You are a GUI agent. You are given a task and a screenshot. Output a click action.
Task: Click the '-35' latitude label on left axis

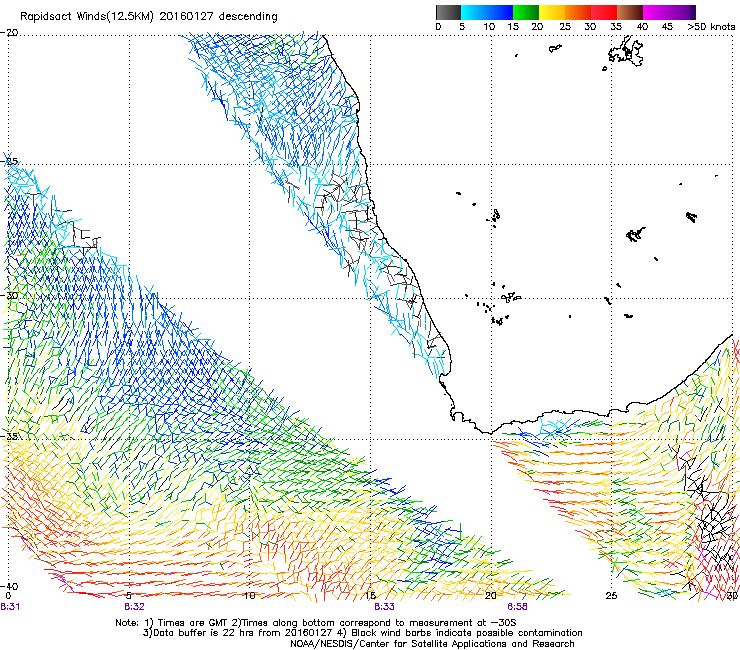point(9,436)
